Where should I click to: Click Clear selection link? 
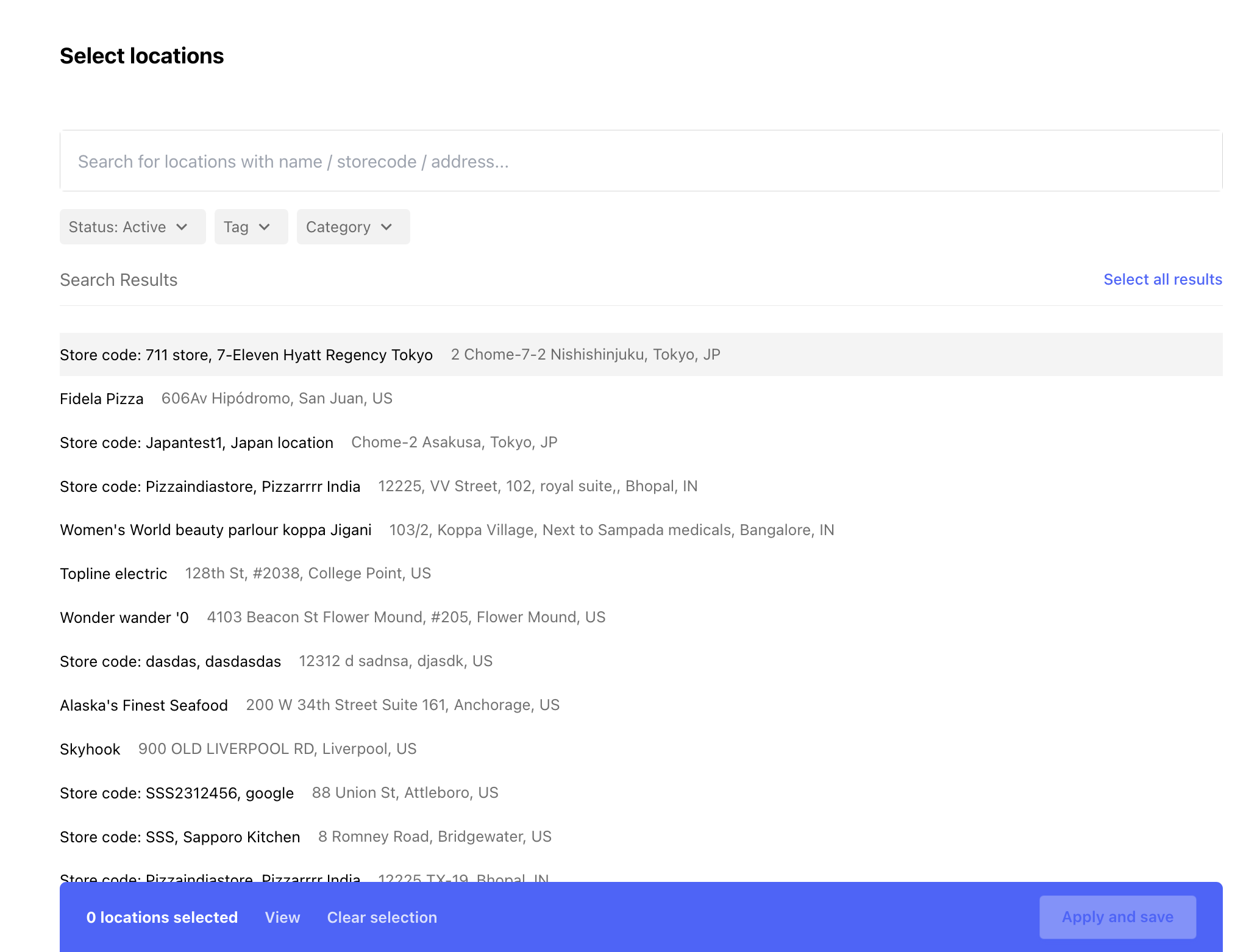(382, 917)
